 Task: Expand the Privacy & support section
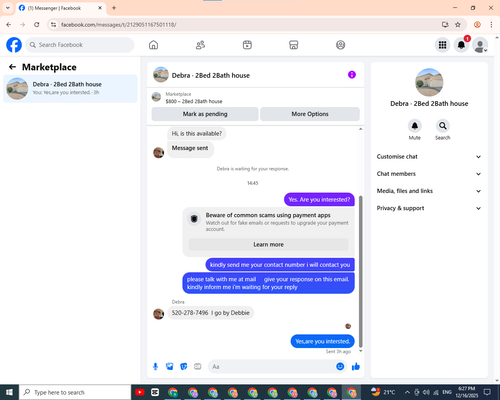coord(429,208)
